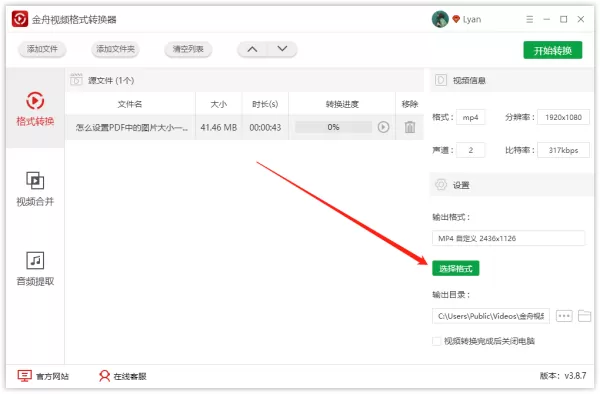Click the 格式 mp4 value box
Screen dimensions: 600x394
coord(470,117)
